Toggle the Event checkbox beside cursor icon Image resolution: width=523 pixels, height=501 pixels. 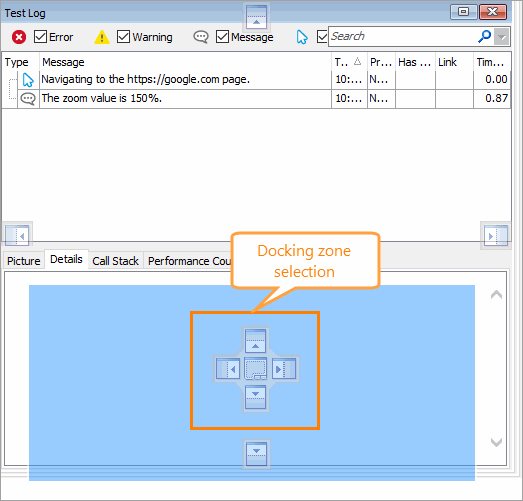322,37
